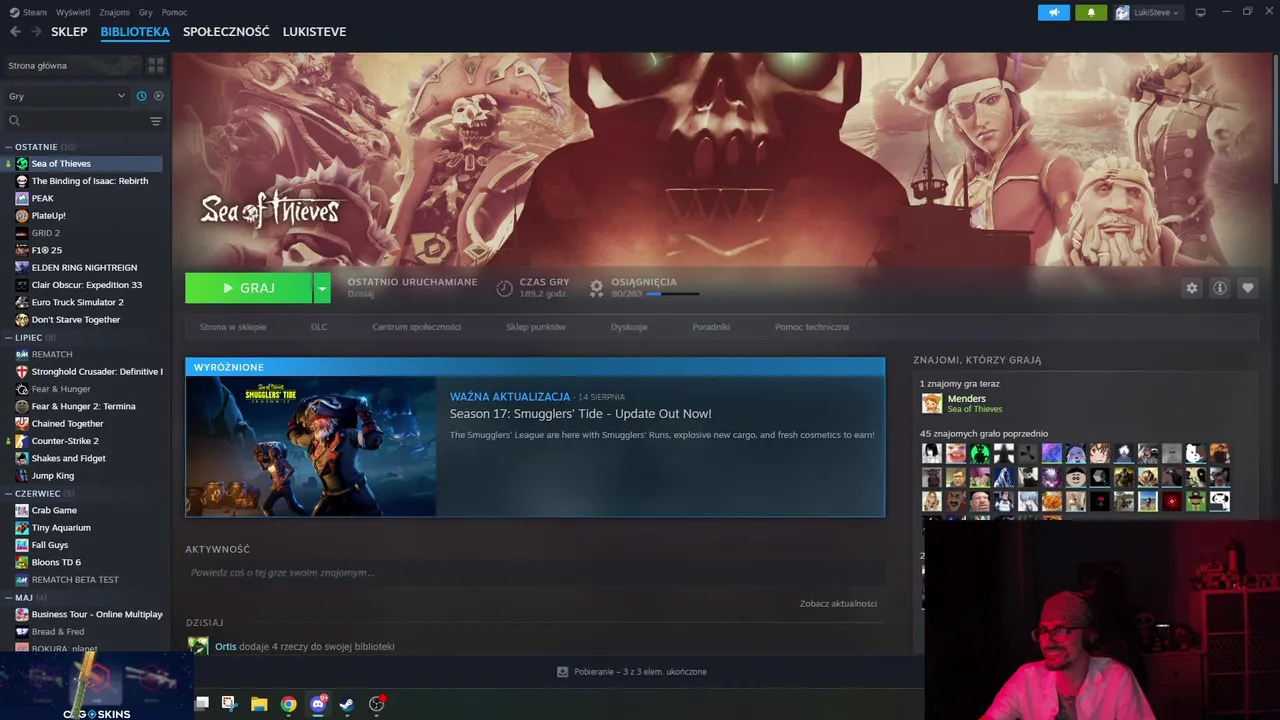The width and height of the screenshot is (1280, 720).
Task: Click the Big Picture display icon
Action: [x=1200, y=12]
